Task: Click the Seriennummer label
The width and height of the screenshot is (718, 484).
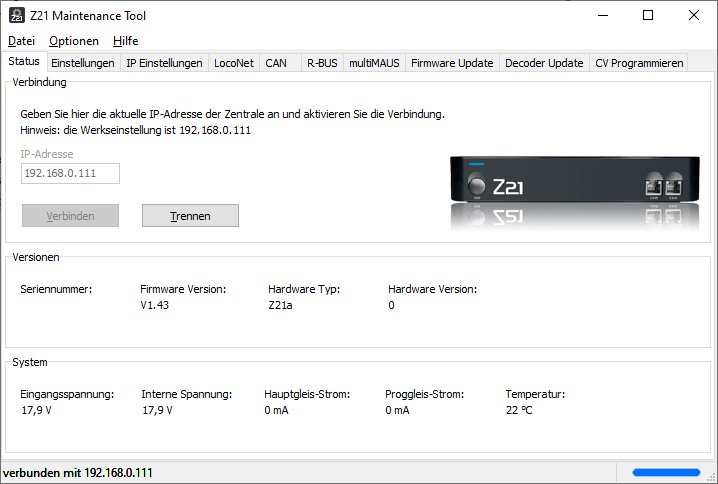Action: [56, 289]
